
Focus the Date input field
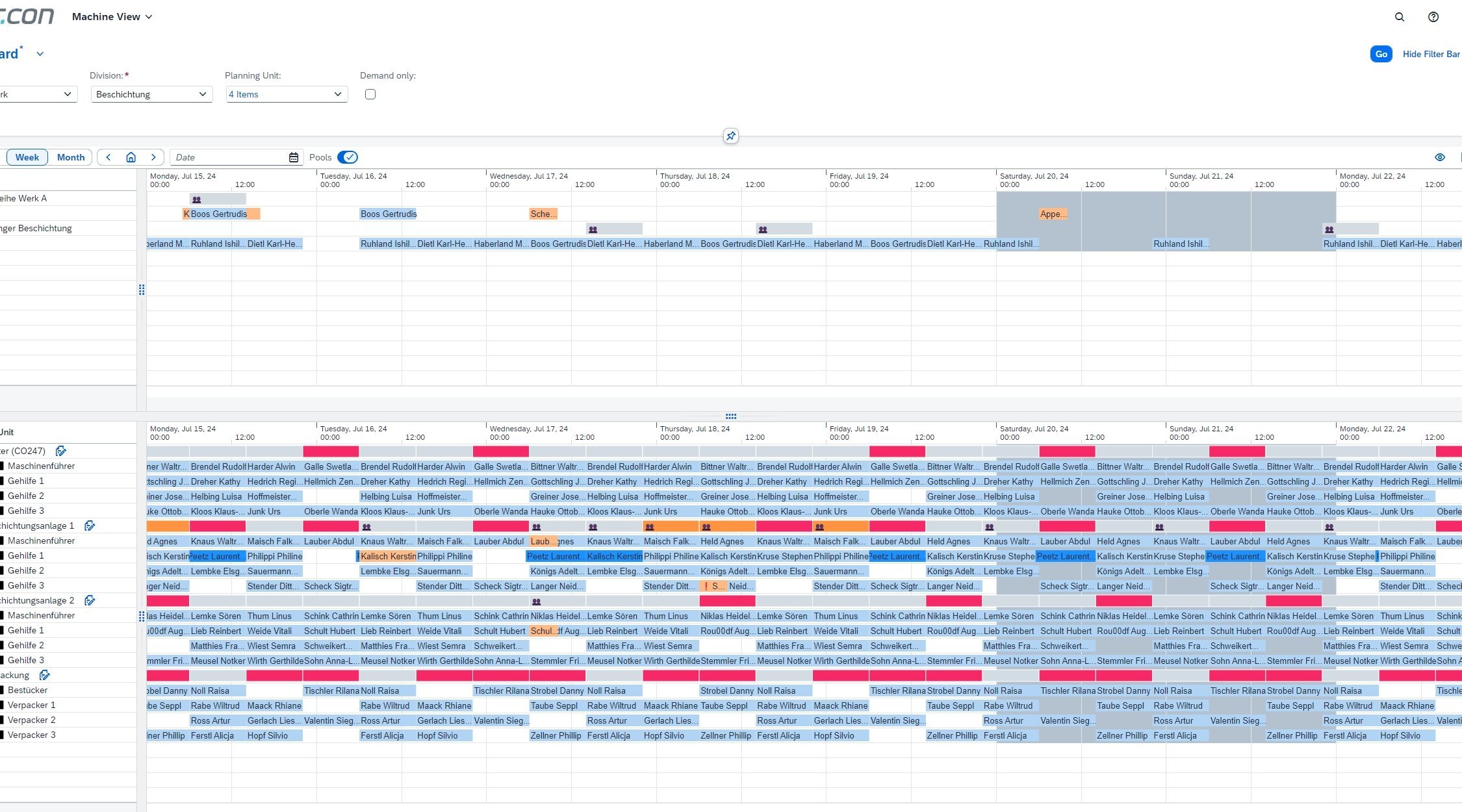[x=229, y=157]
